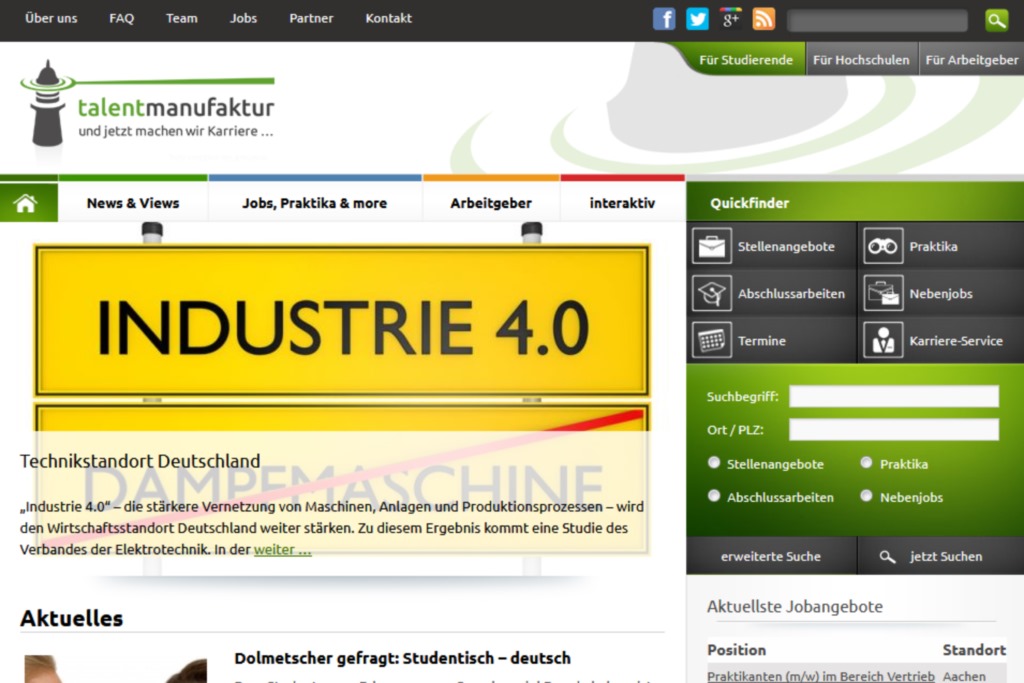1024x683 pixels.
Task: Choose the Nebenjobs radio option
Action: point(867,496)
